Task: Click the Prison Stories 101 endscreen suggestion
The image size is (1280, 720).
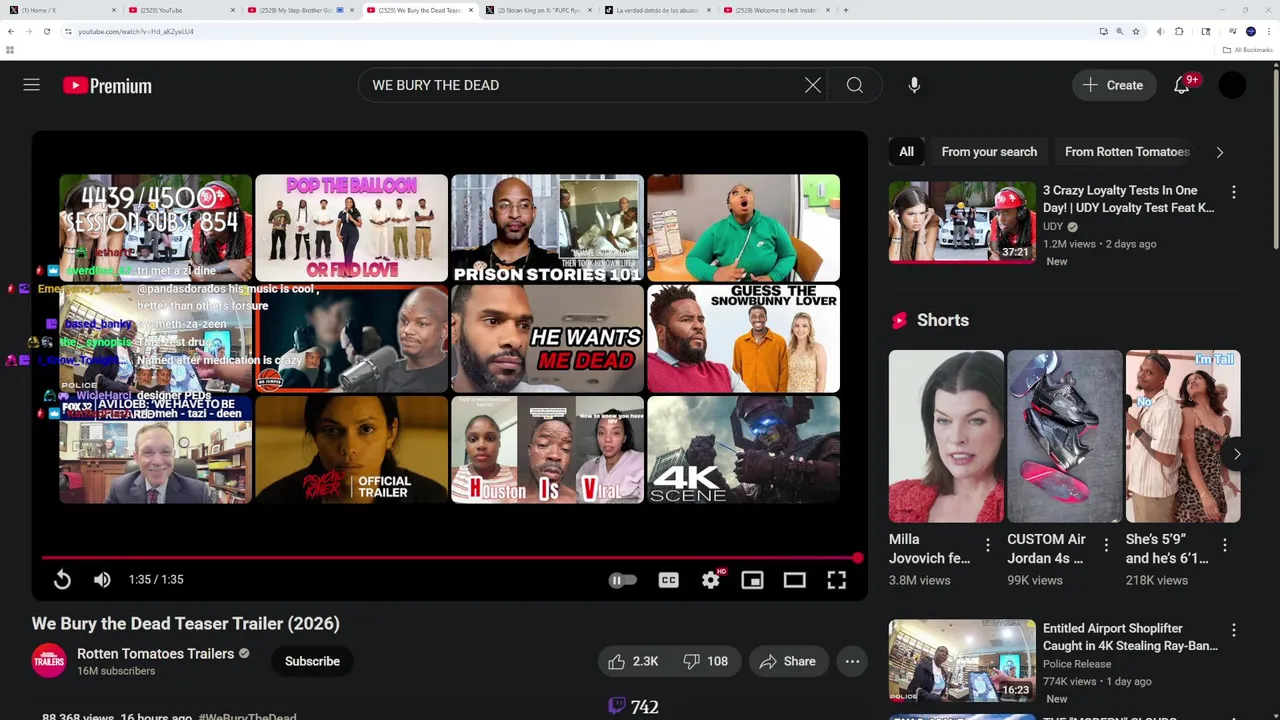Action: [547, 228]
